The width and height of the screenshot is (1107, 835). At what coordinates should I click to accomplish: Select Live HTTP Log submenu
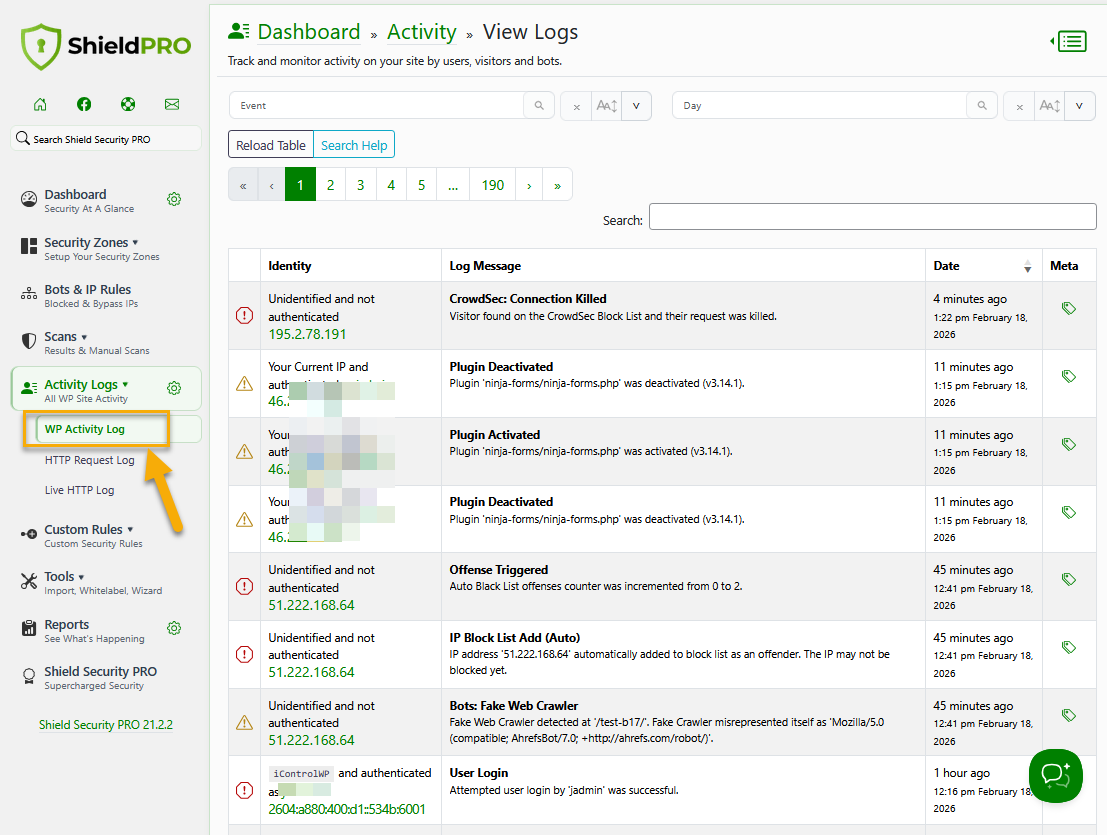80,490
